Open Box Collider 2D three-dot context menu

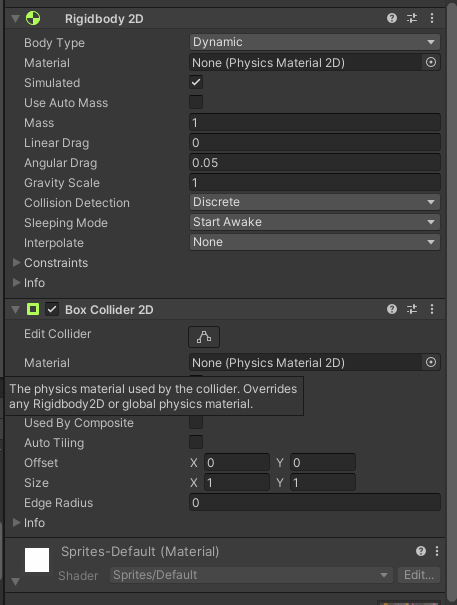pyautogui.click(x=432, y=309)
